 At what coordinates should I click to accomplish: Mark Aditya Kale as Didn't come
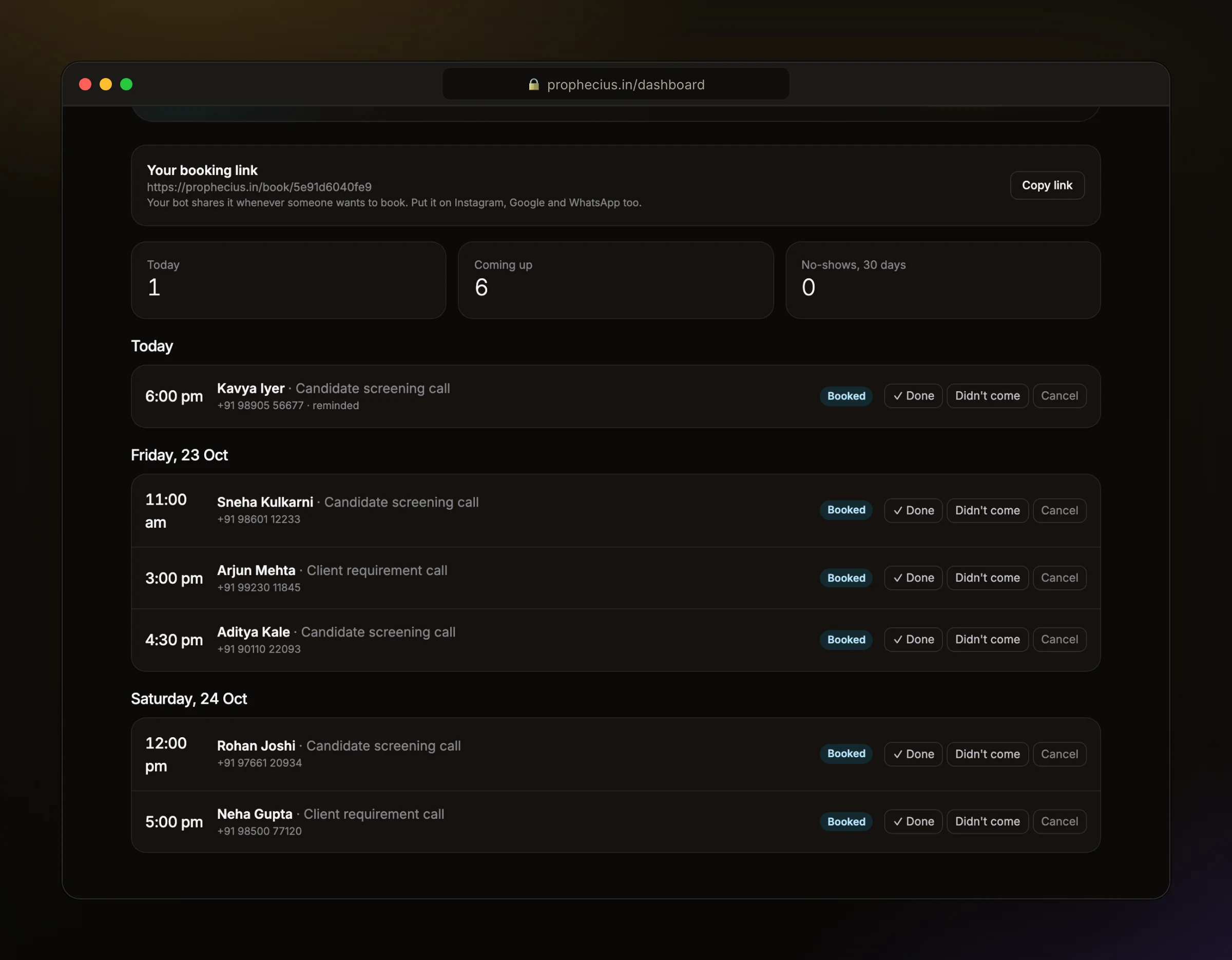point(987,639)
